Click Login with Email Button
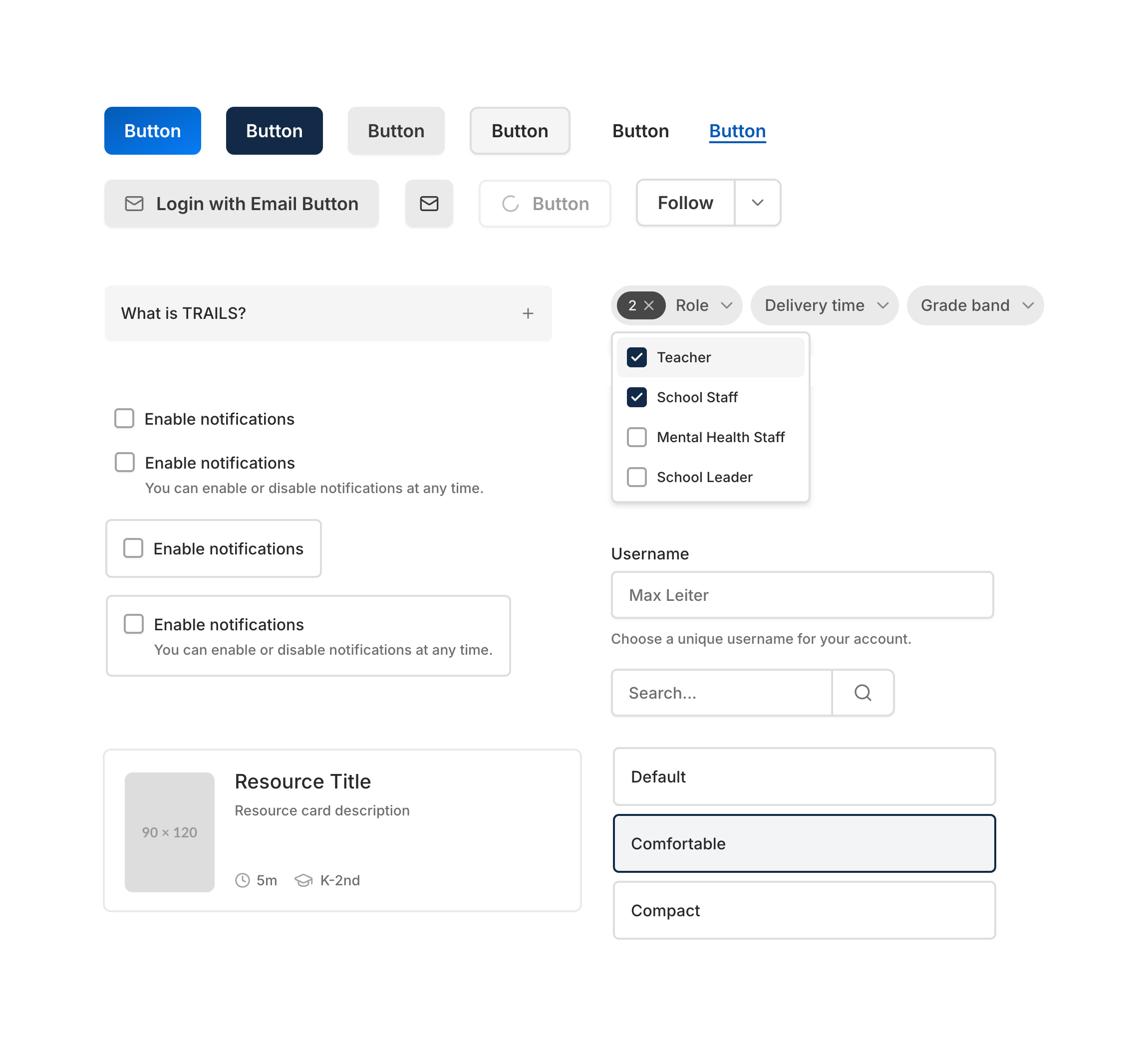This screenshot has width=1148, height=1043. 242,203
